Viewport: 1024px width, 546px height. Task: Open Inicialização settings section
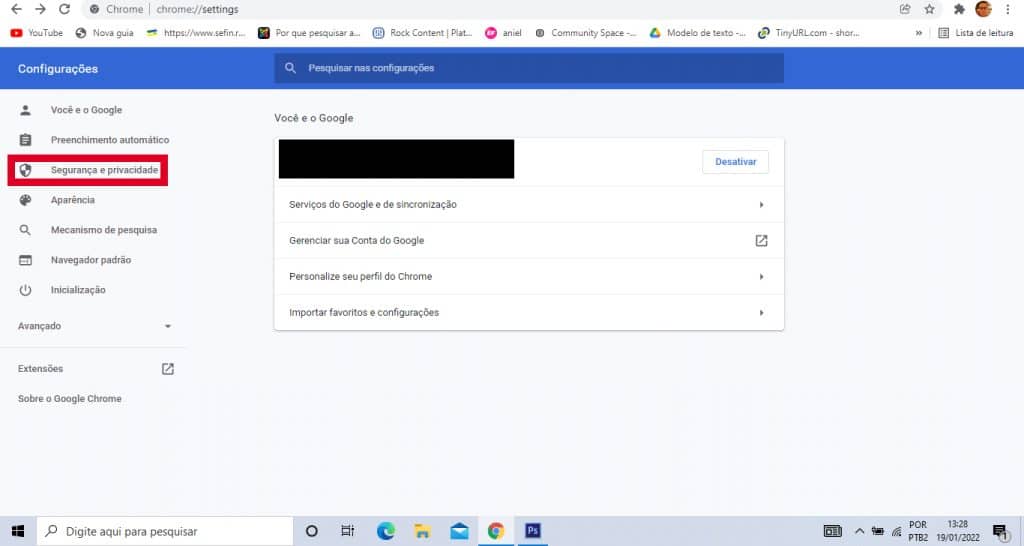(78, 290)
